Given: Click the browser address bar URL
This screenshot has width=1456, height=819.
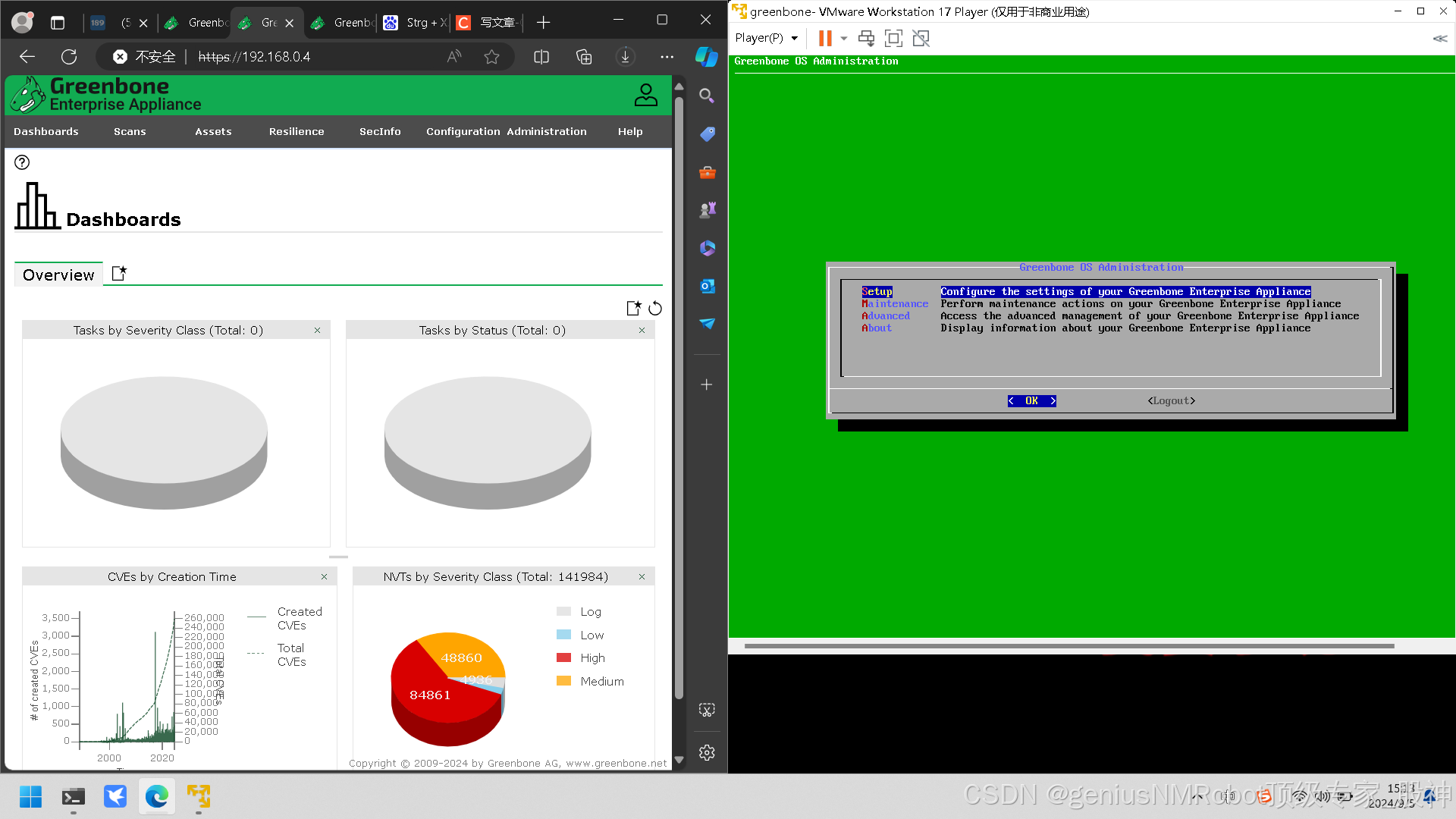Looking at the screenshot, I should pyautogui.click(x=254, y=57).
